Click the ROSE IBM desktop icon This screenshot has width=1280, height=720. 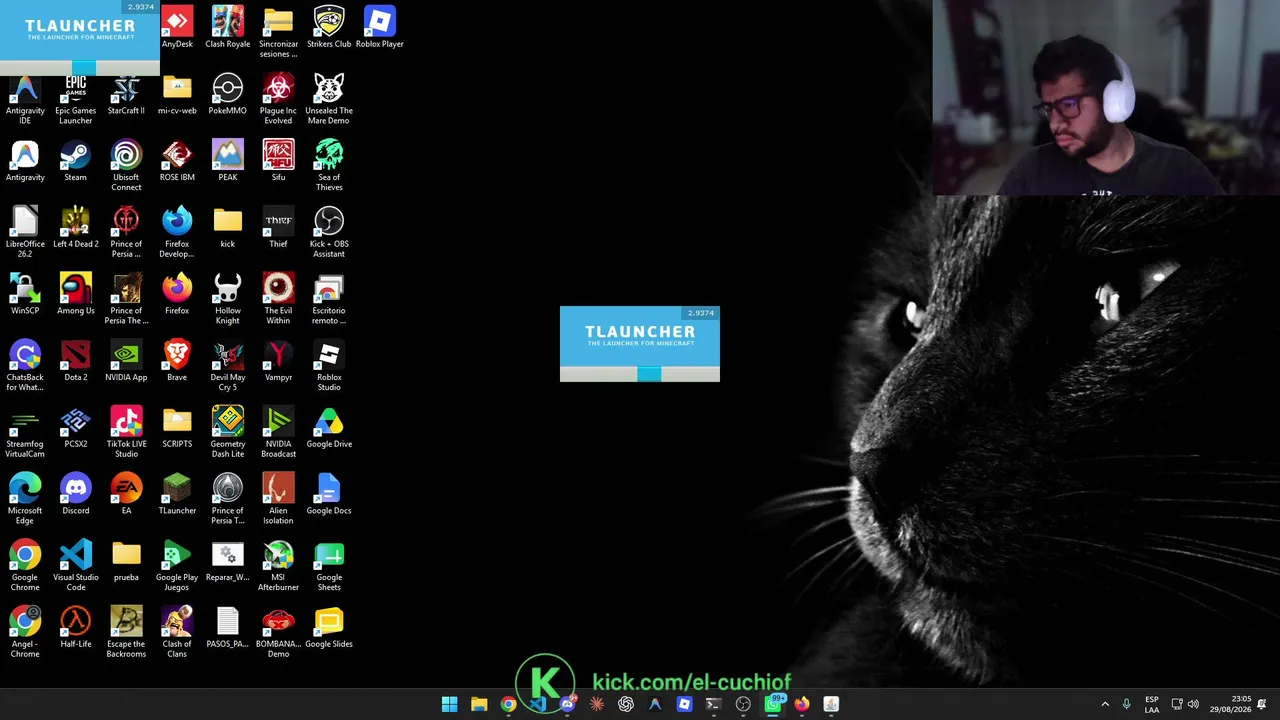(x=177, y=162)
